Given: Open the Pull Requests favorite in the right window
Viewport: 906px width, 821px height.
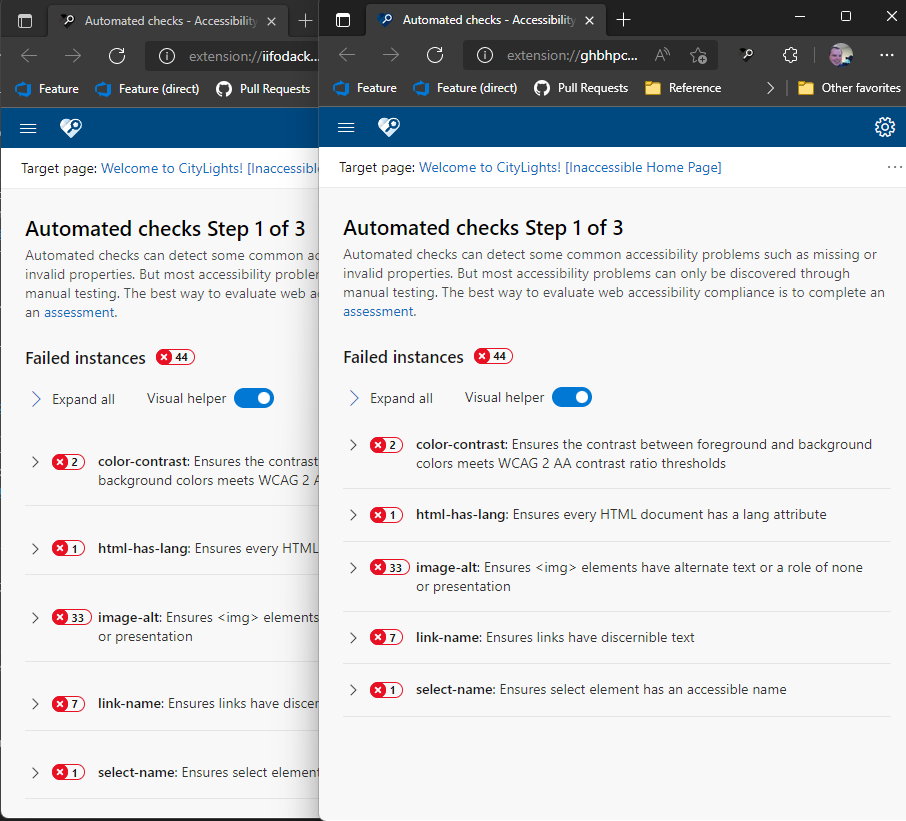Looking at the screenshot, I should click(581, 88).
